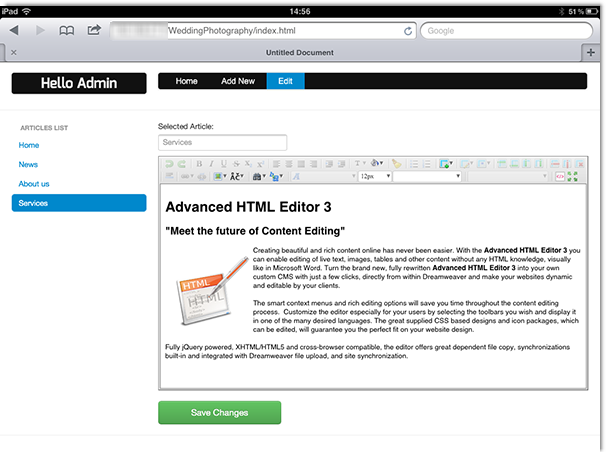Select Services article in sidebar
This screenshot has height=452, width=606.
tap(79, 203)
